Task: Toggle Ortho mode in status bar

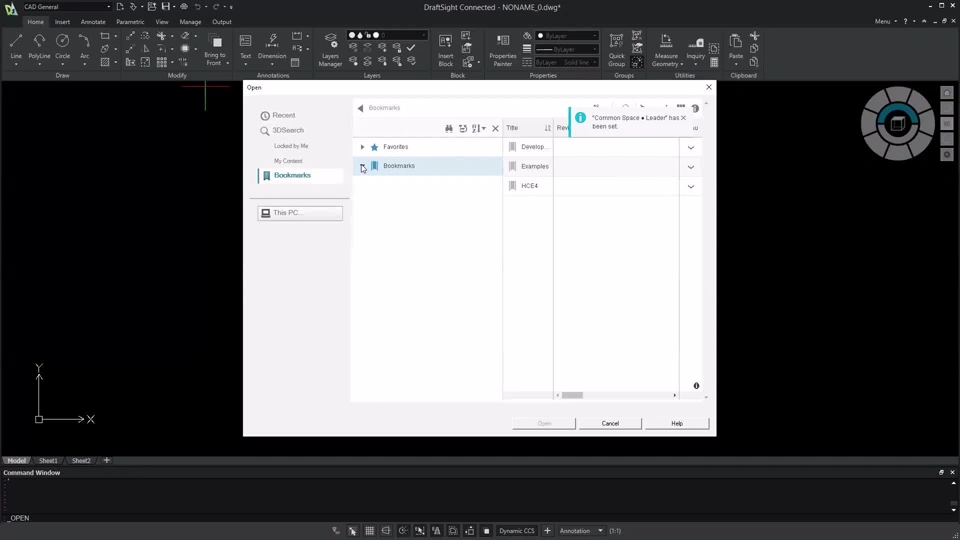Action: [386, 531]
